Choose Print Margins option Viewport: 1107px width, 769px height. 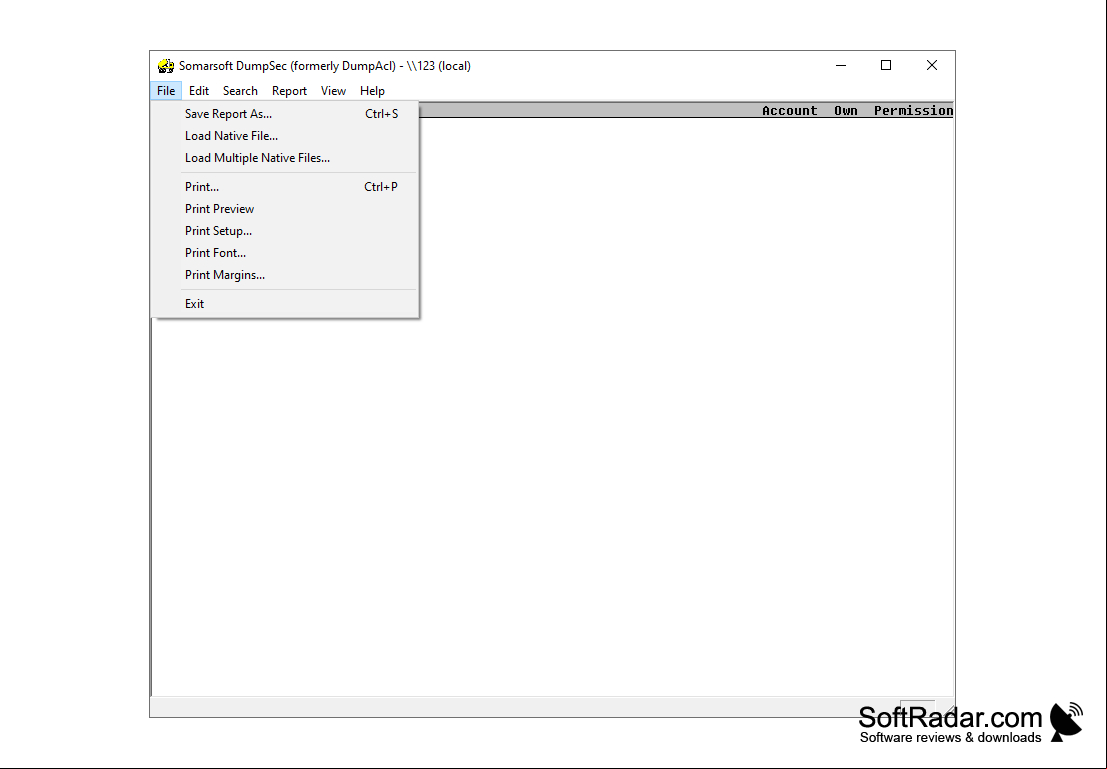285,275
